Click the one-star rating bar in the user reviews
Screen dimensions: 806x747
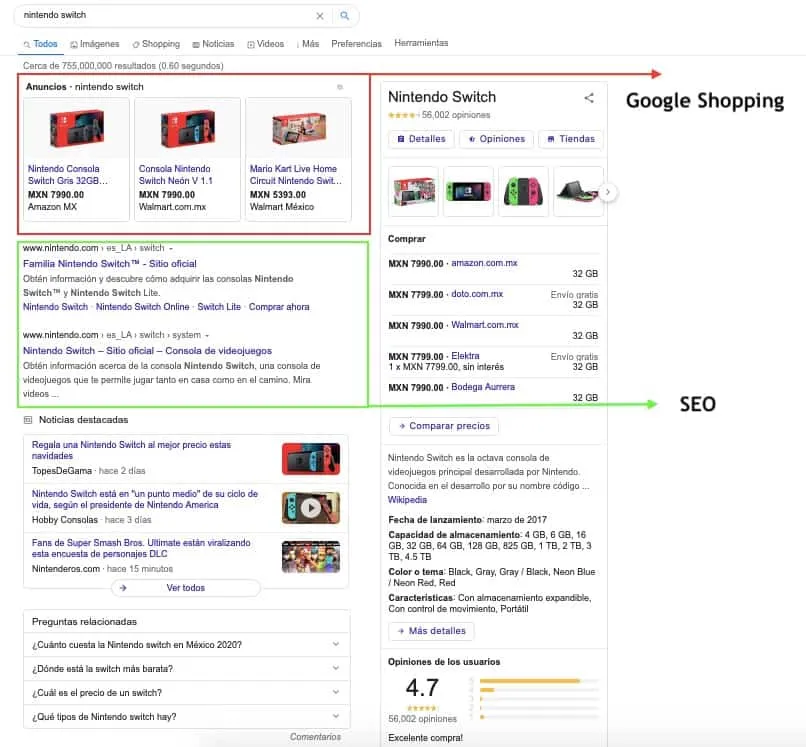(x=539, y=717)
